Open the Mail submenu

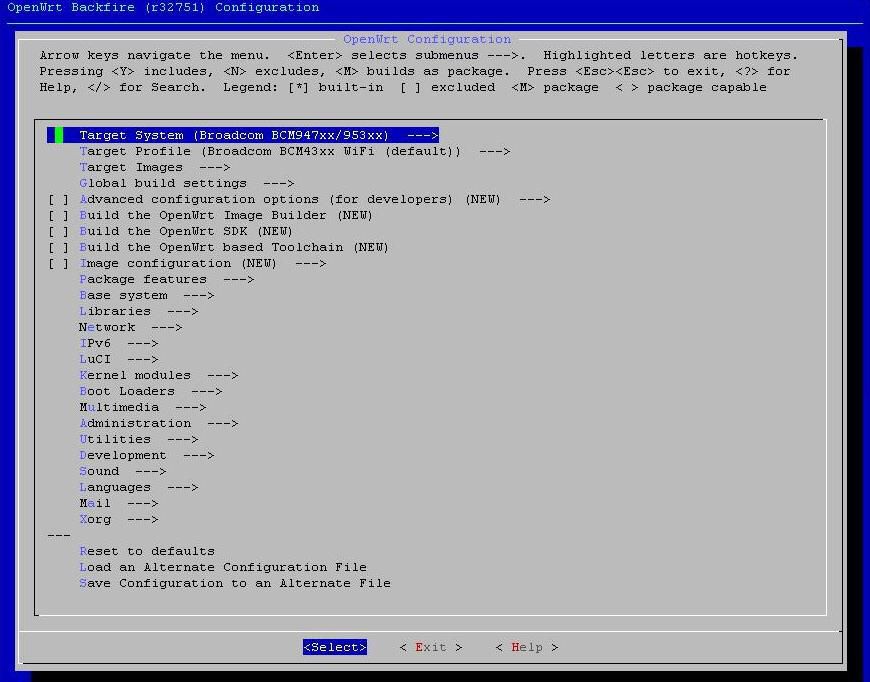point(118,503)
